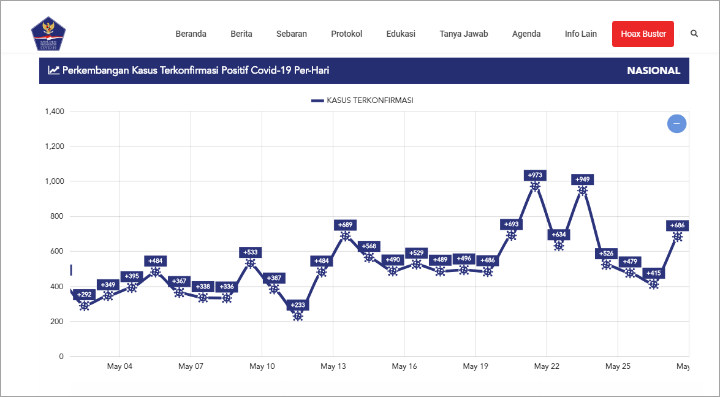This screenshot has width=720, height=397.
Task: Select the +568 data point label
Action: [x=369, y=246]
